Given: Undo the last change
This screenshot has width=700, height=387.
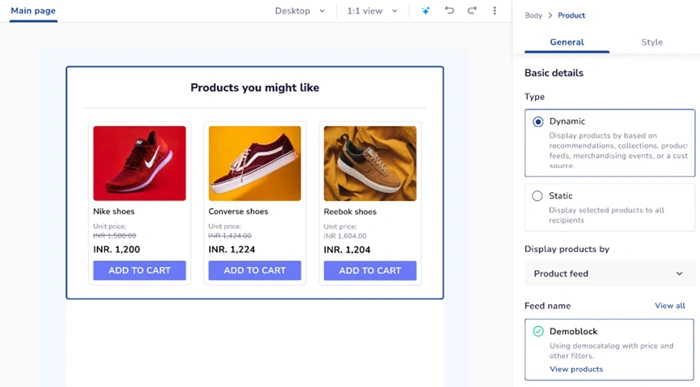Looking at the screenshot, I should 449,10.
